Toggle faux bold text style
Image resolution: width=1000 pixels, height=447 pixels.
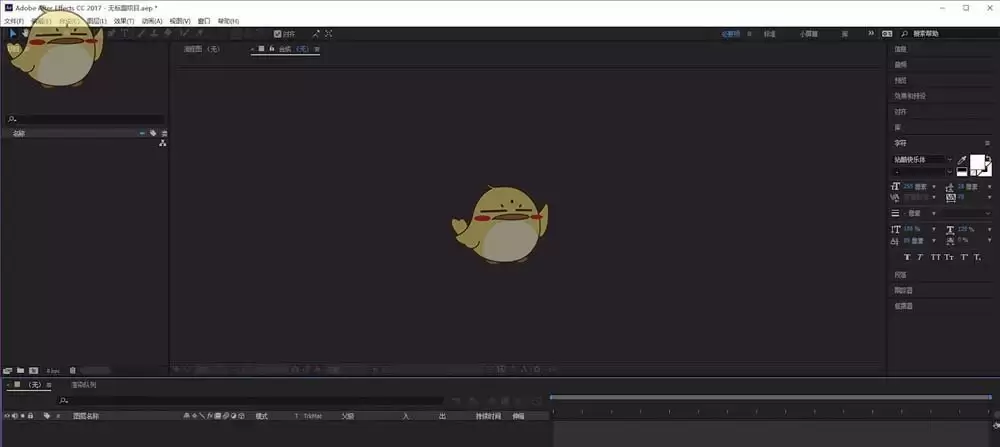[908, 257]
